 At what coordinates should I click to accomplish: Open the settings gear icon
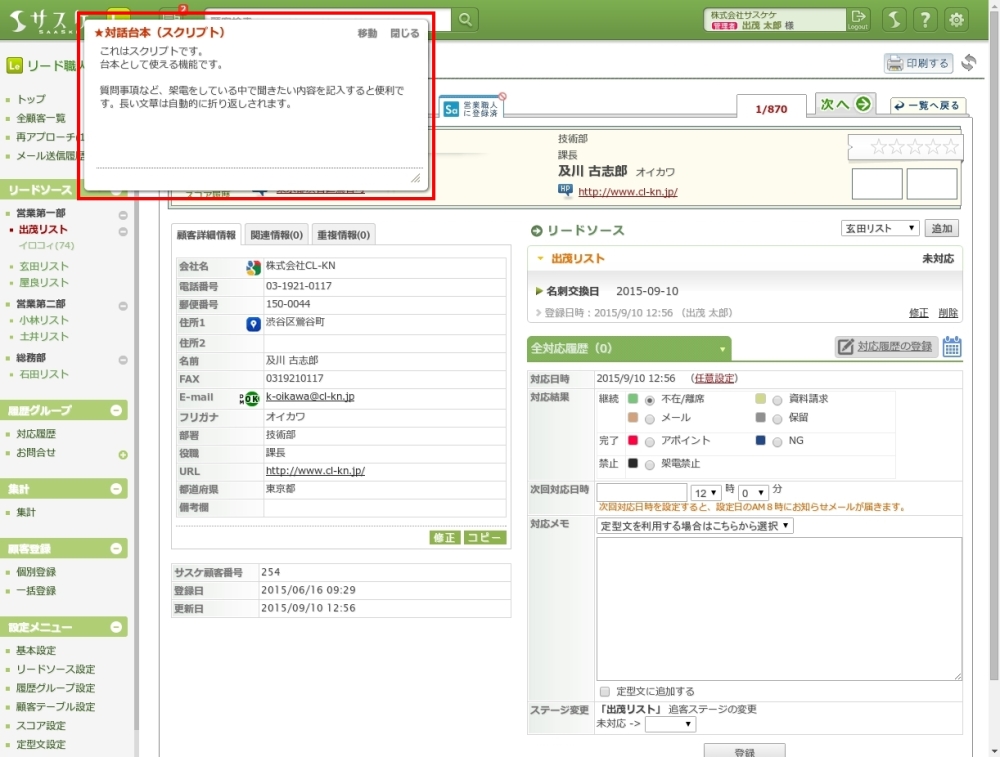pos(957,19)
